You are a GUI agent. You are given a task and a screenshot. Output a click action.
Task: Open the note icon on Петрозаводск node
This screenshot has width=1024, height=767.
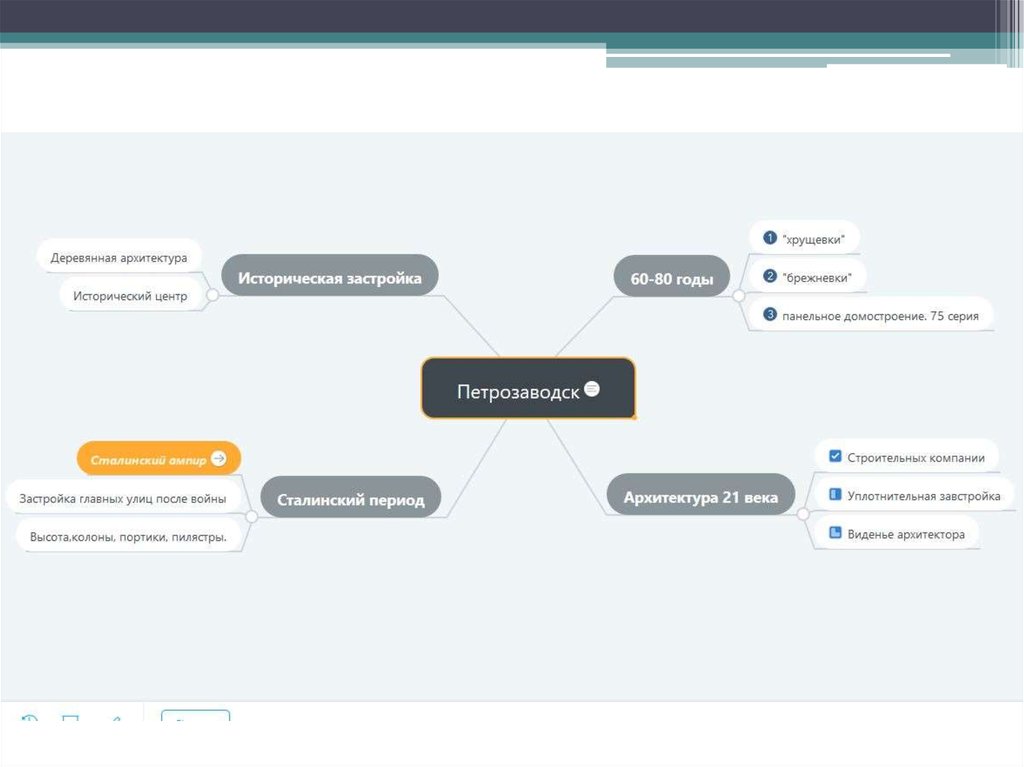592,389
